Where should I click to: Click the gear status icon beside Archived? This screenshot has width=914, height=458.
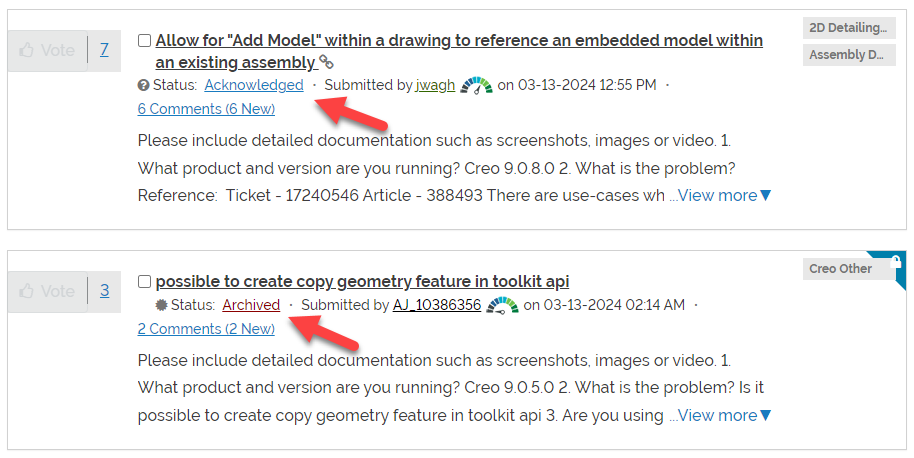click(161, 305)
